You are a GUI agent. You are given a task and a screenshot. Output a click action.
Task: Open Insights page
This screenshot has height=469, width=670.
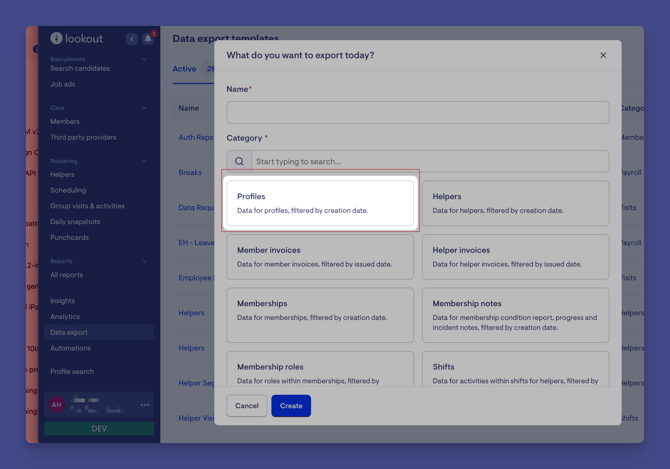(x=62, y=301)
